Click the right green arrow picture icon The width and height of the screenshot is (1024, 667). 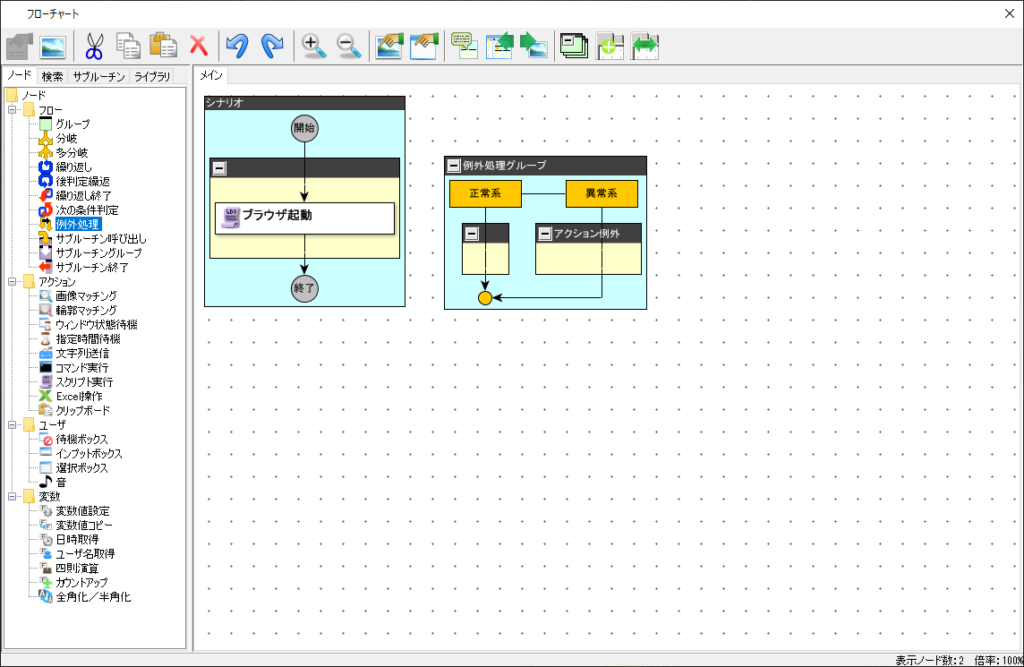pos(534,46)
